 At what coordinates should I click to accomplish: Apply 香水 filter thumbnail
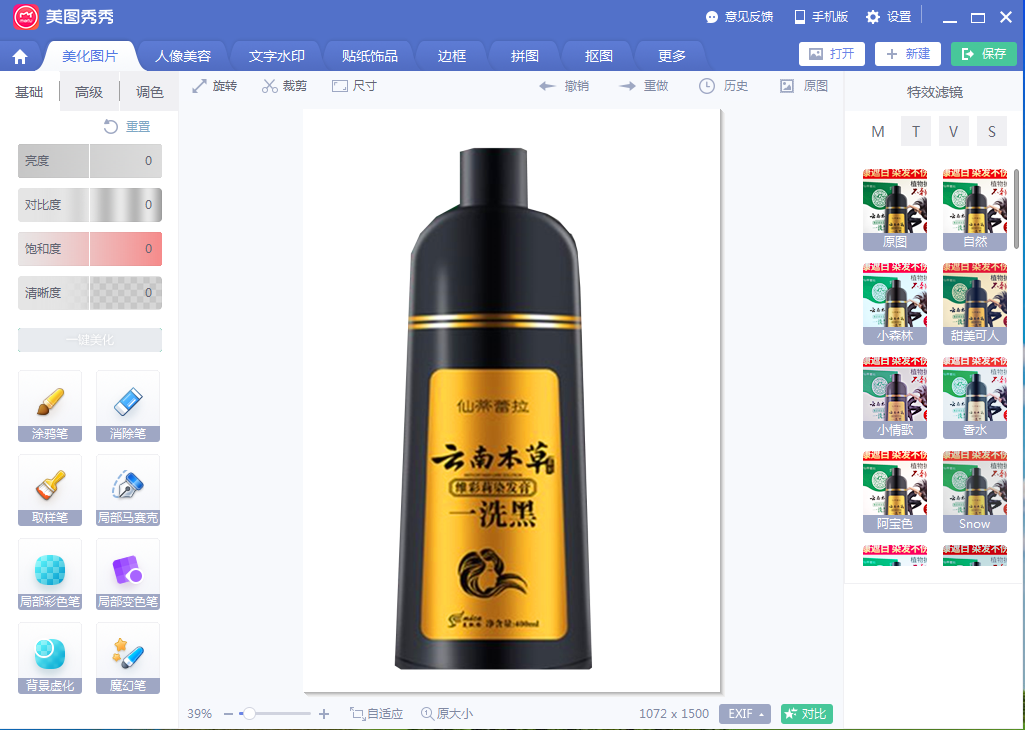pos(975,397)
